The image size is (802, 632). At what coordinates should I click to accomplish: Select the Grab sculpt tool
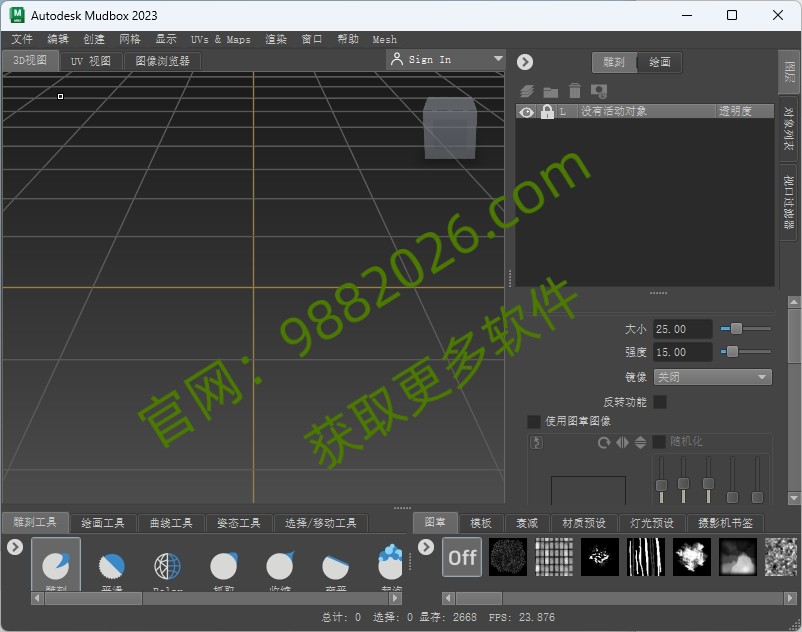224,566
